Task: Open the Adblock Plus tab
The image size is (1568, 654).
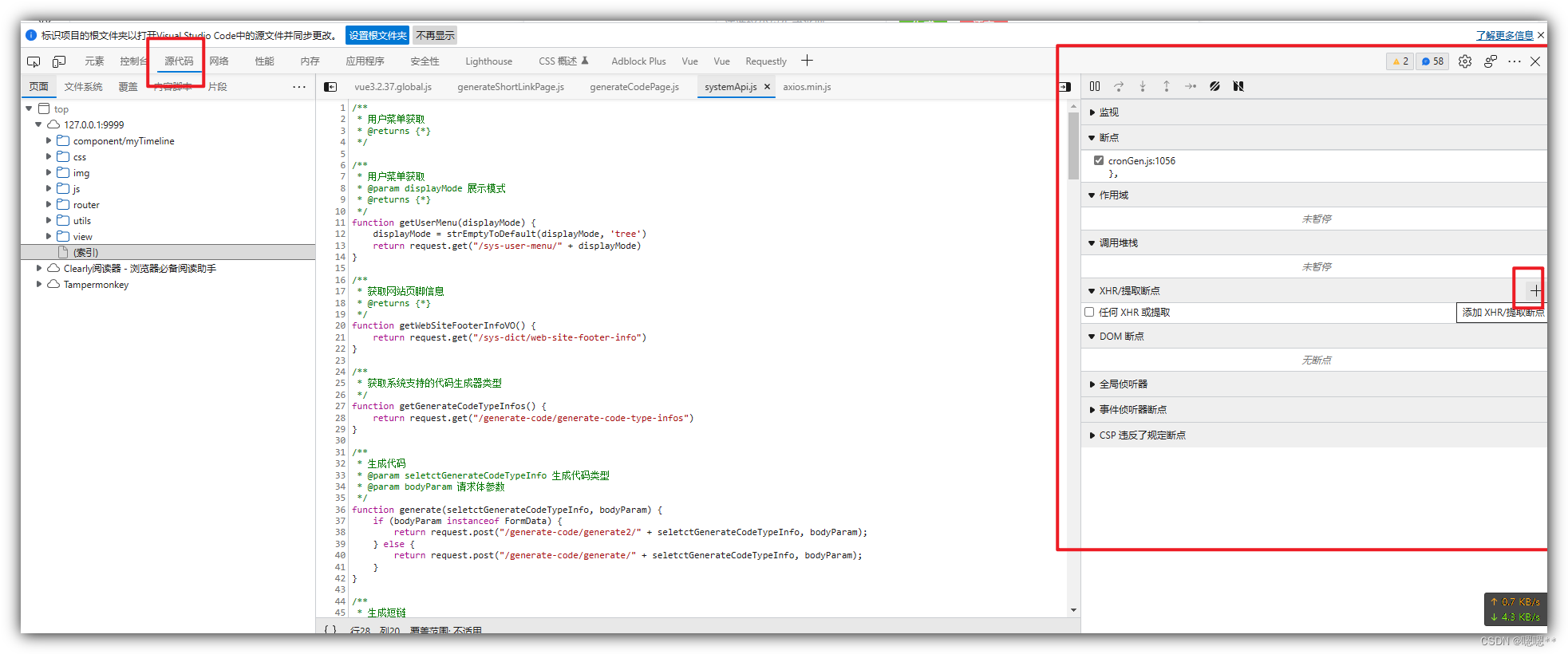Action: (x=638, y=61)
